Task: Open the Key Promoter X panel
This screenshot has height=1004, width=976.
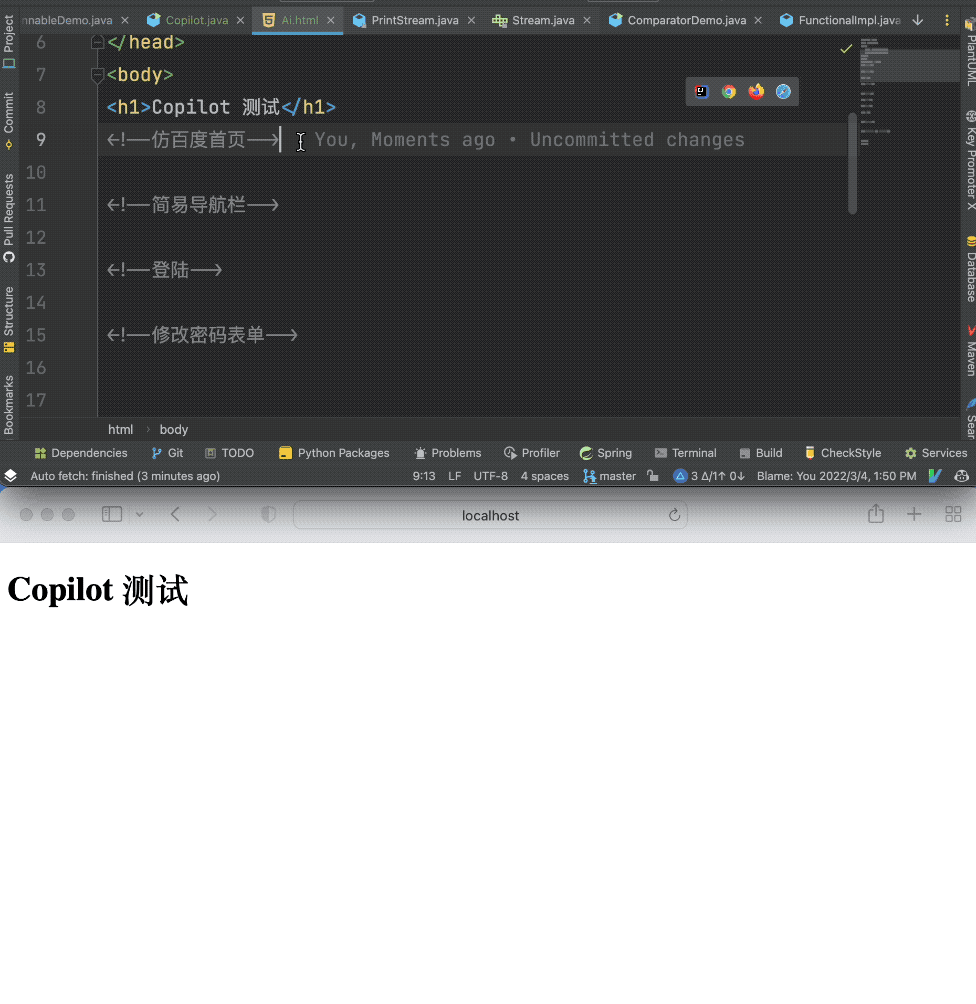Action: 970,159
